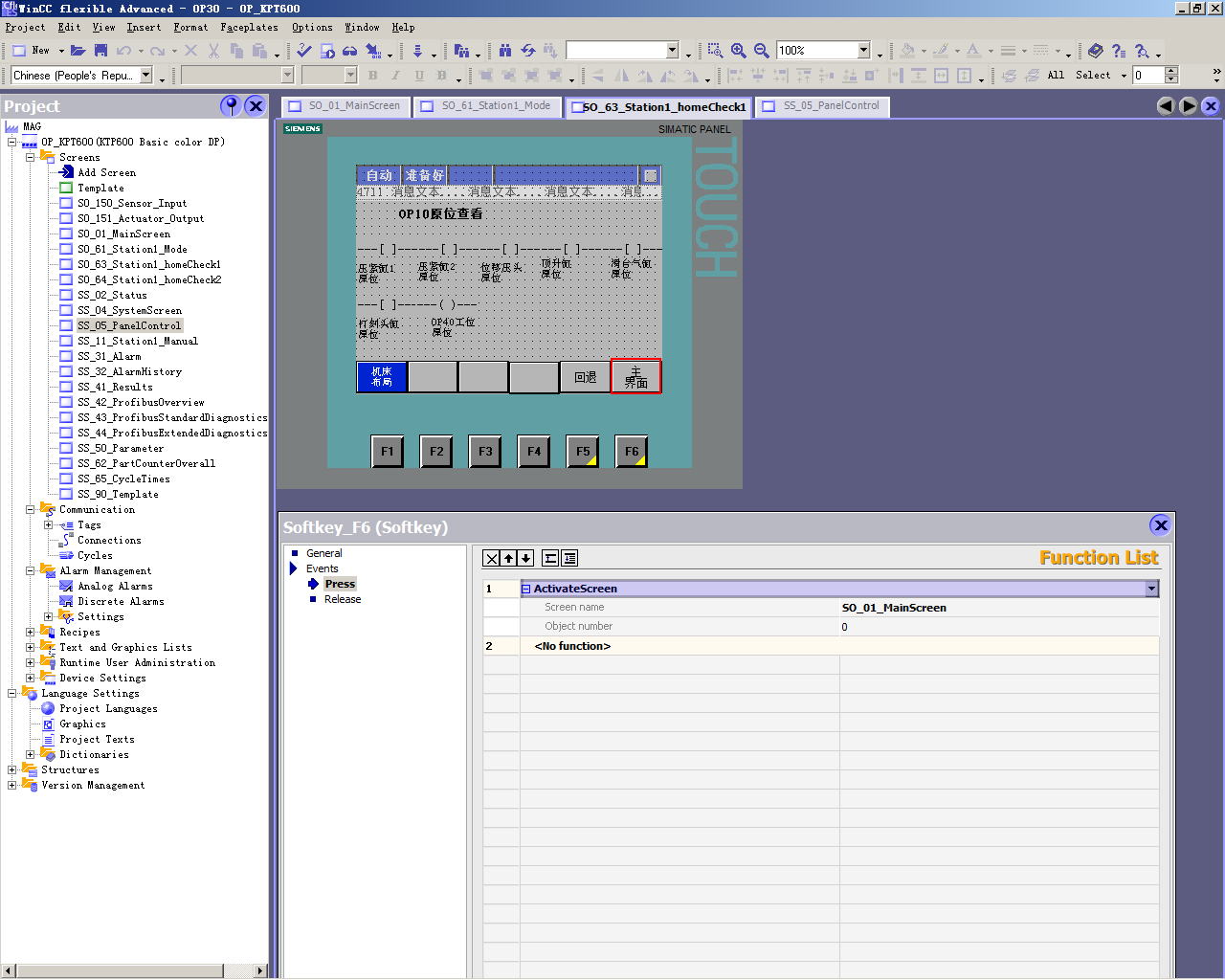
Task: Switch to SS_05_PanelControl tab
Action: (823, 106)
